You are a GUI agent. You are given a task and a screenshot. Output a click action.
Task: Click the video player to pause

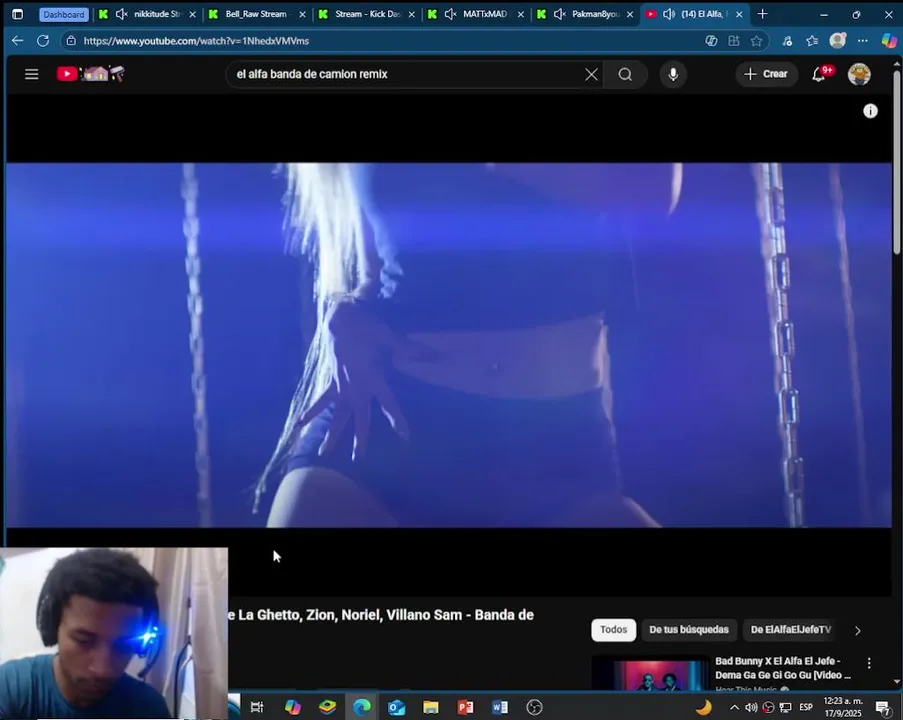(449, 344)
